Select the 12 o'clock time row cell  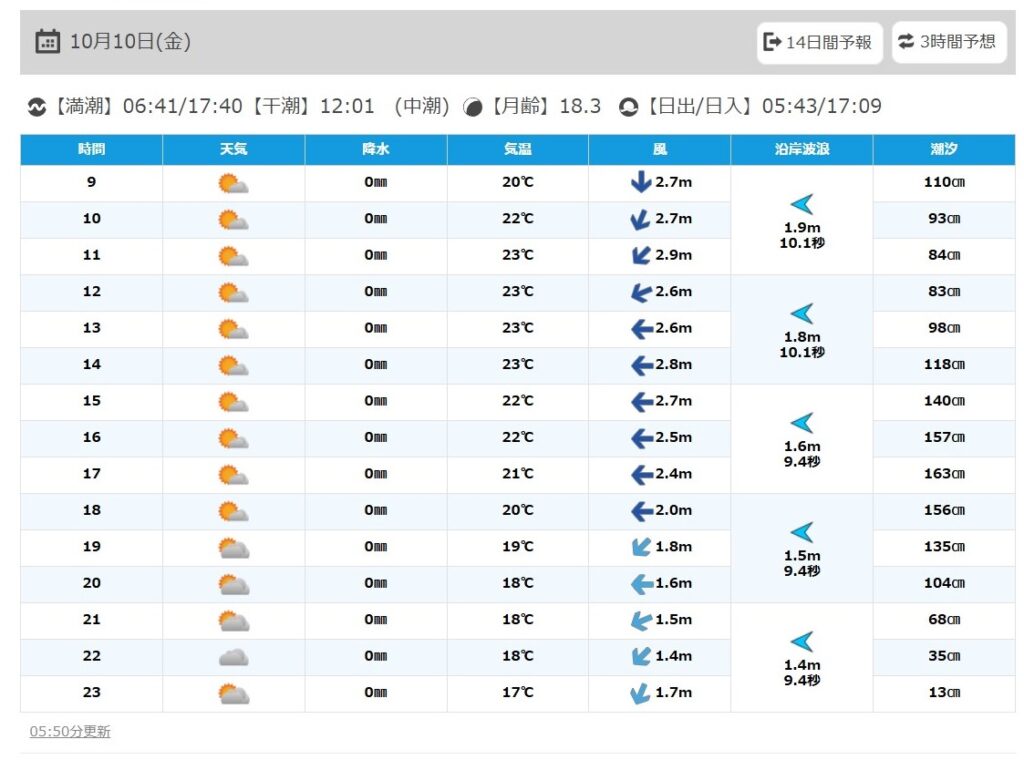click(x=91, y=292)
